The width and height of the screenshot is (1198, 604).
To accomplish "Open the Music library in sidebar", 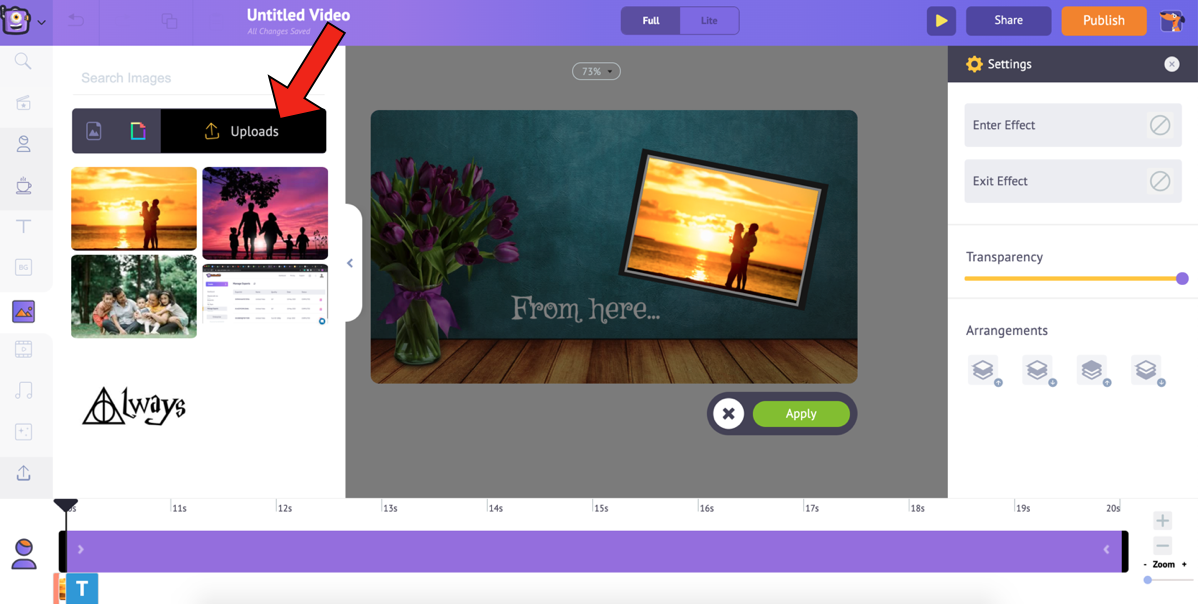I will [23, 390].
